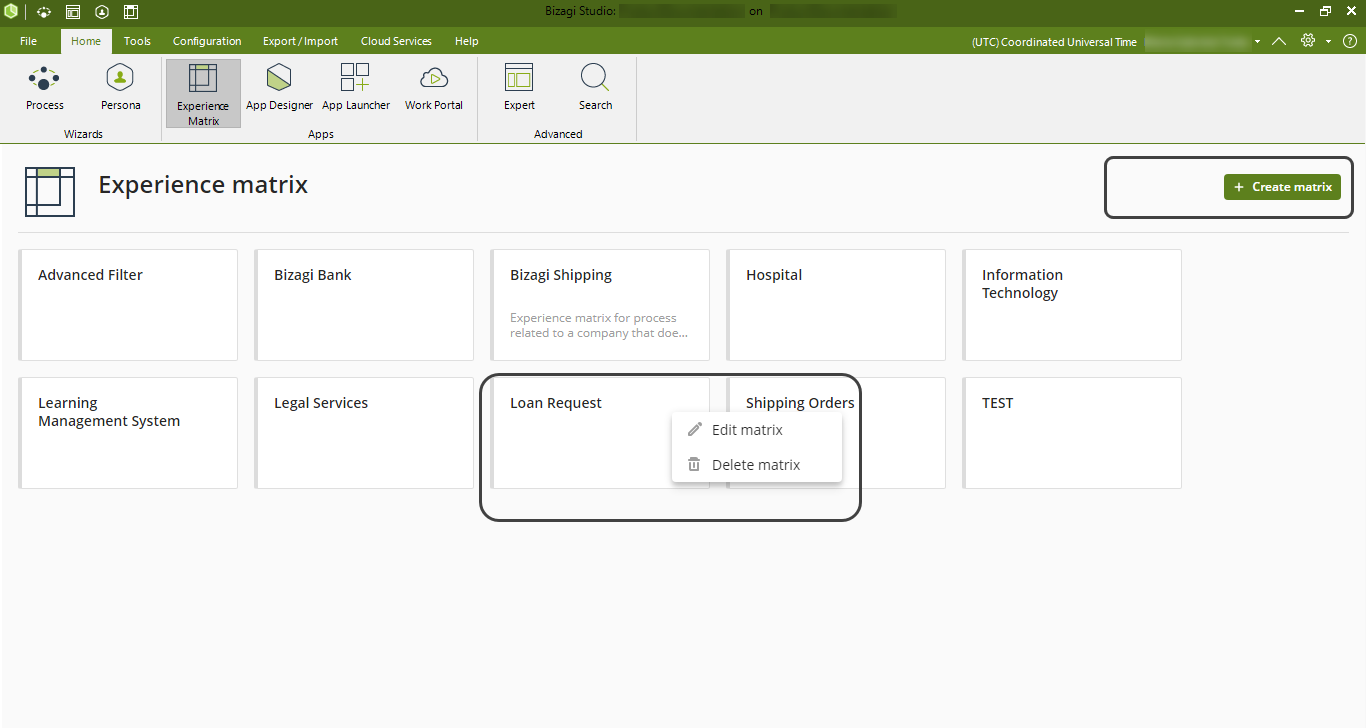Open the Tools ribbon tab
Viewport: 1366px width, 728px height.
(137, 41)
